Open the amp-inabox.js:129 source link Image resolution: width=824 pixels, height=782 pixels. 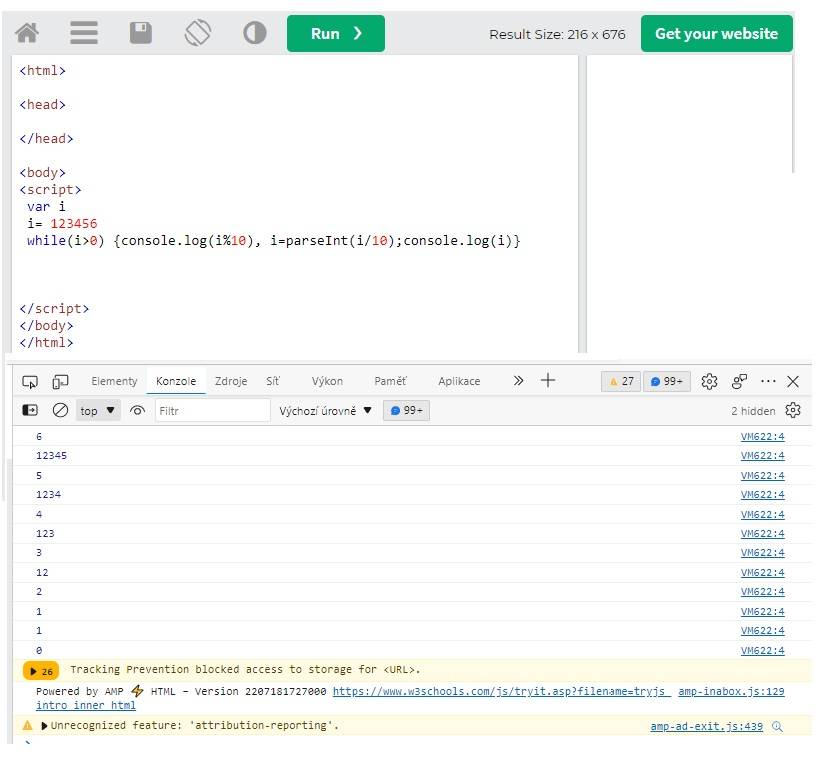731,692
